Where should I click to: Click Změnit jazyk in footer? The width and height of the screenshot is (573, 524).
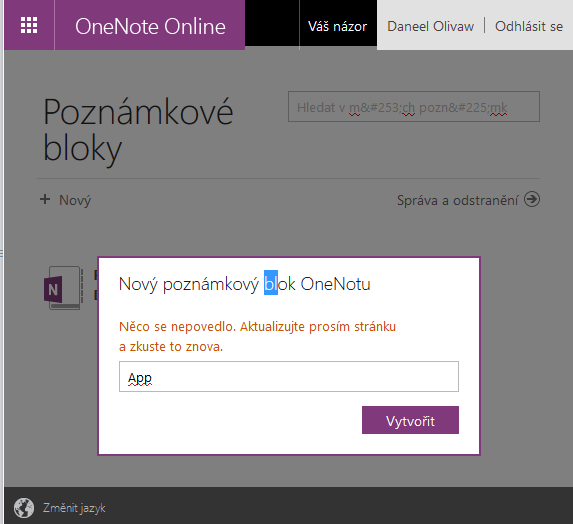click(x=74, y=508)
